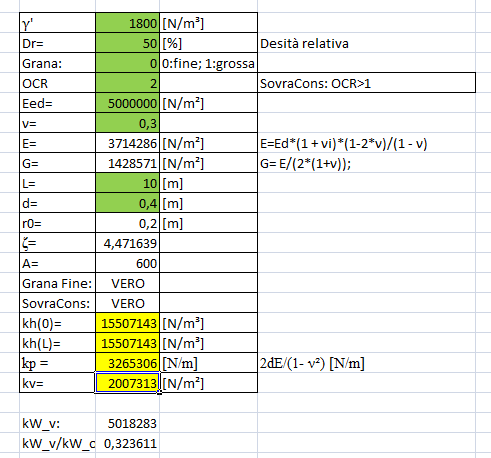Click the Dr value cell showing 50
The width and height of the screenshot is (491, 458).
127,43
